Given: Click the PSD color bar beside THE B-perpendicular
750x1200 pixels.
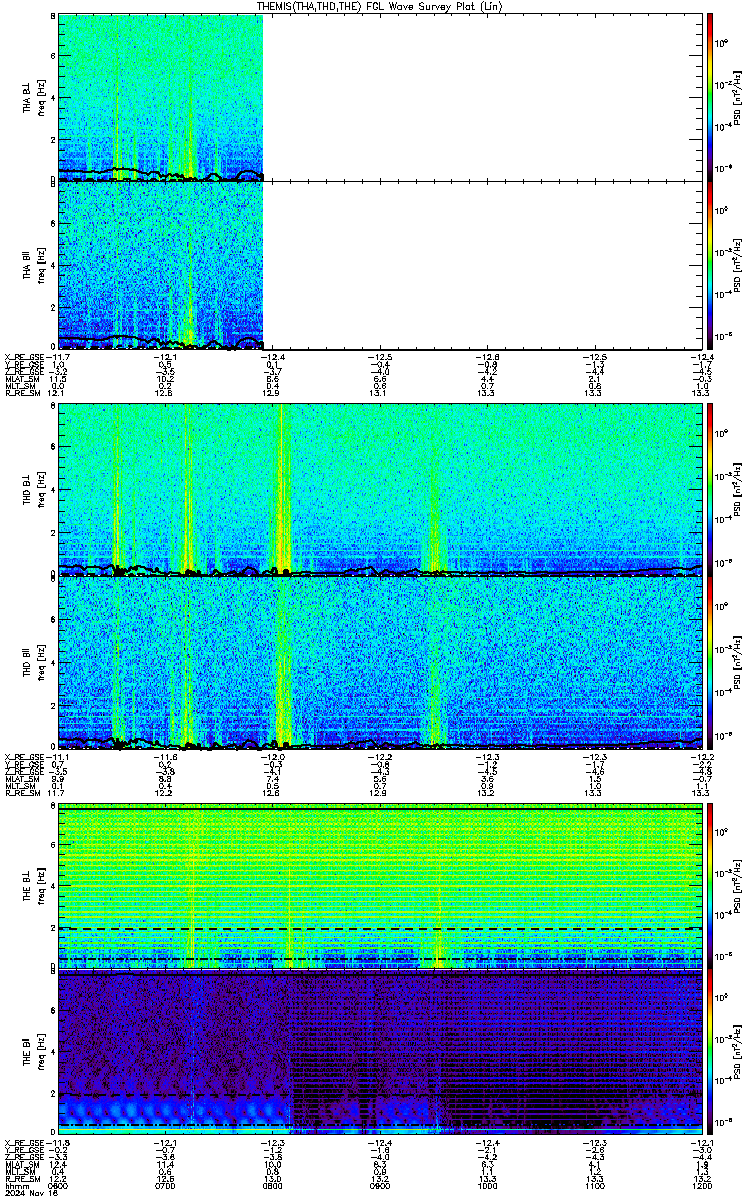Looking at the screenshot, I should [x=711, y=887].
